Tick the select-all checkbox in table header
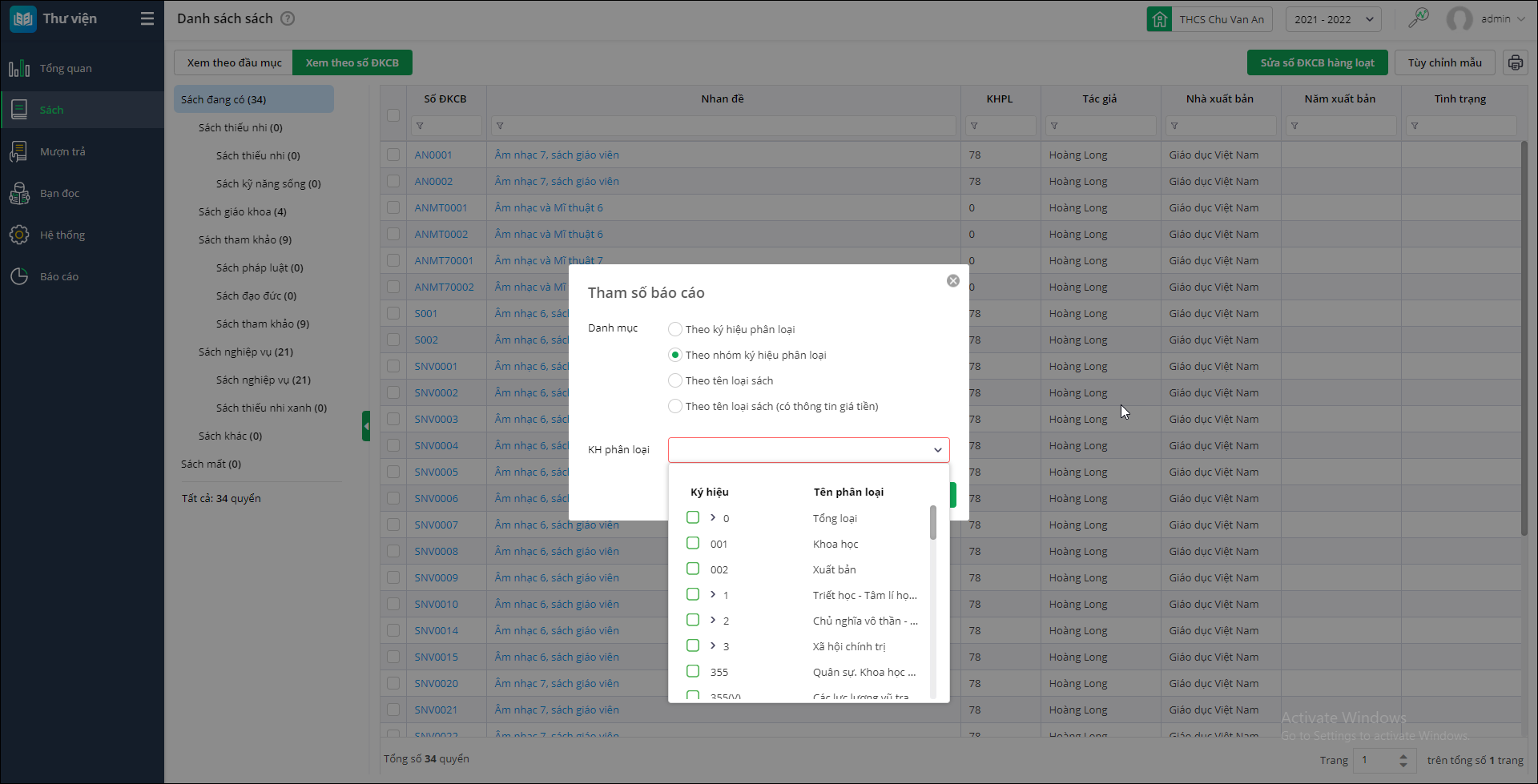This screenshot has height=784, width=1538. 393,115
